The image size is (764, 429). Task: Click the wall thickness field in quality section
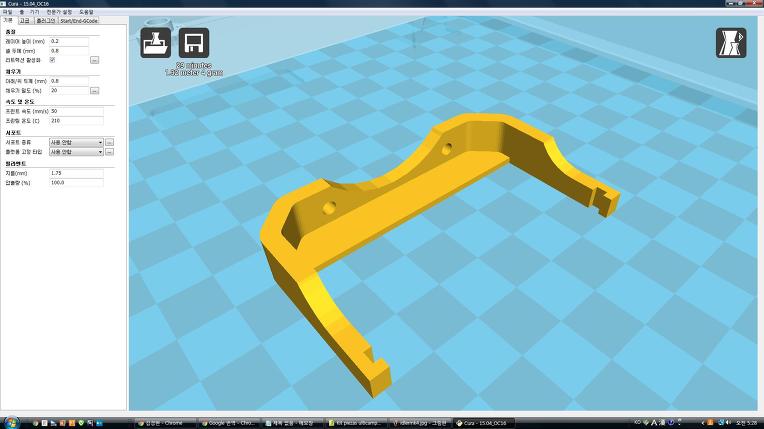69,51
